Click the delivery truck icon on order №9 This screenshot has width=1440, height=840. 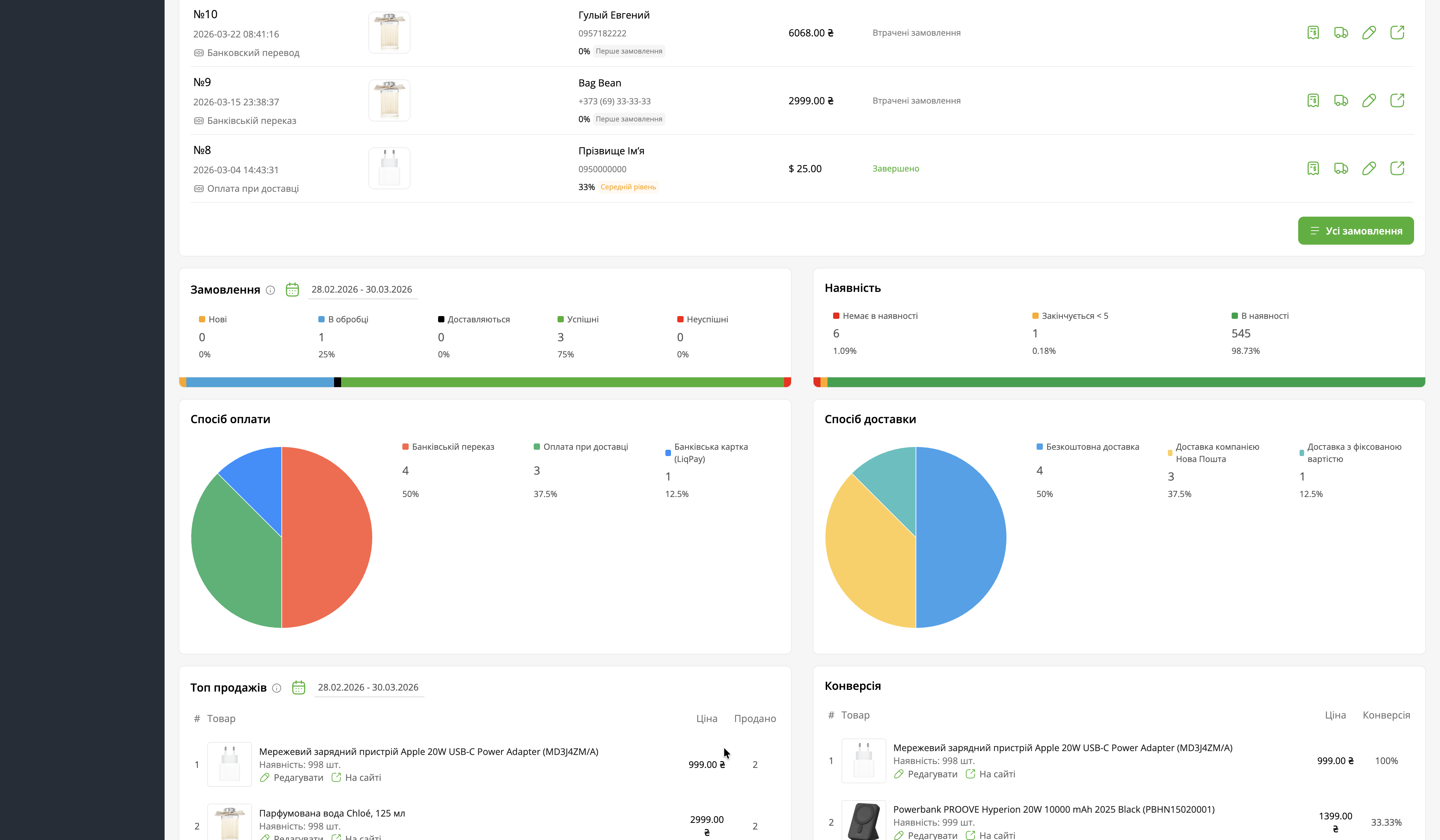(1342, 100)
